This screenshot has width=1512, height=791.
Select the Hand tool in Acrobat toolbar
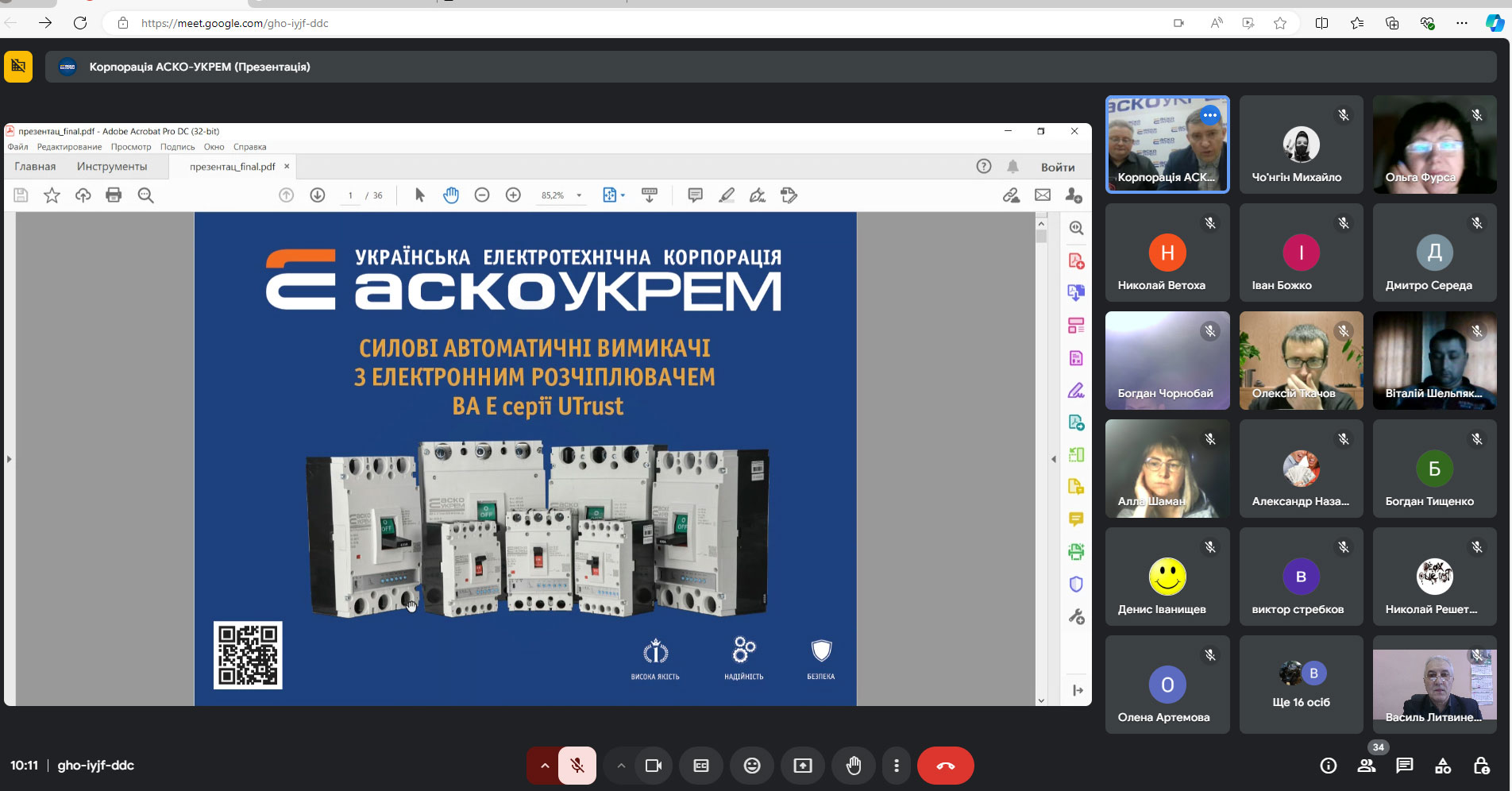click(x=451, y=195)
